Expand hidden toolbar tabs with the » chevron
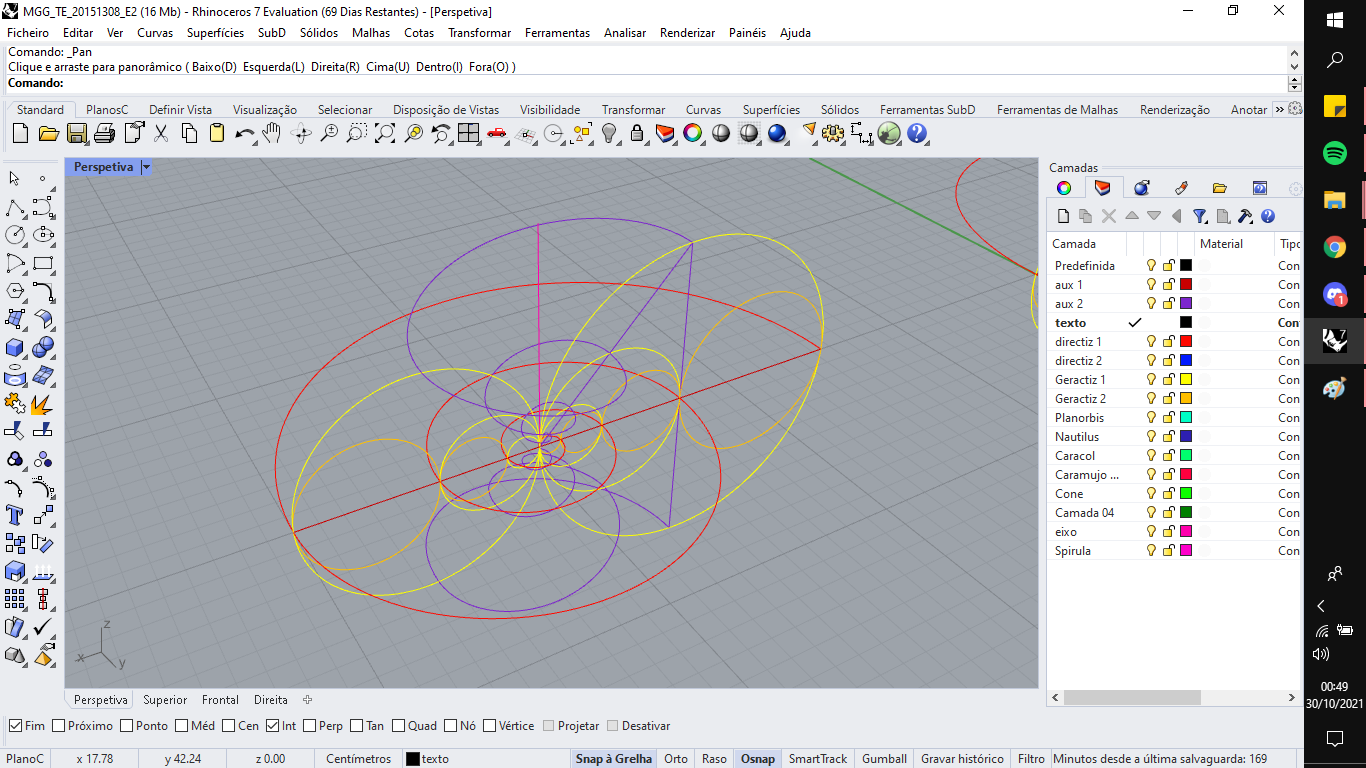This screenshot has height=768, width=1366. [1279, 109]
